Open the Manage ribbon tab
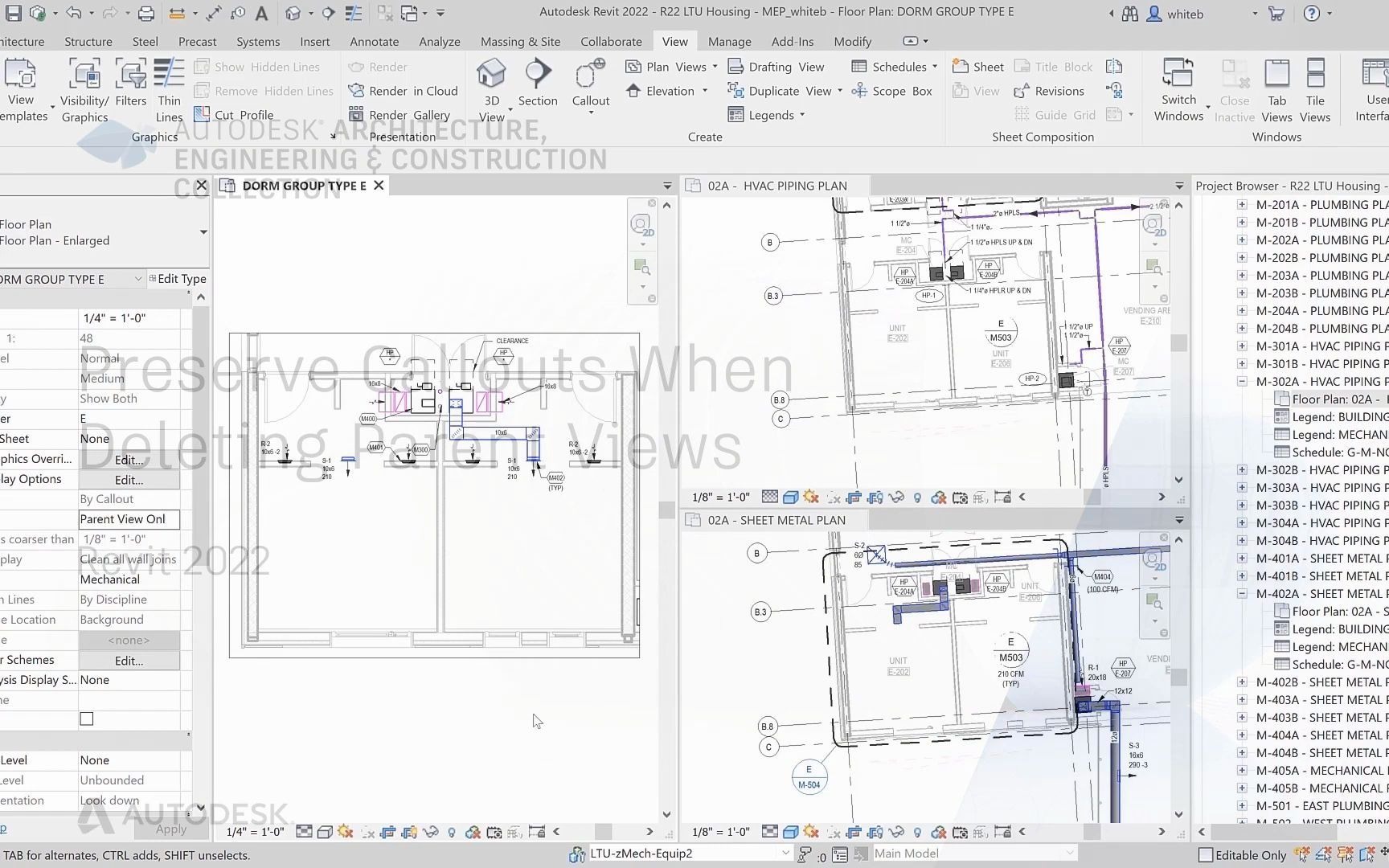 click(729, 42)
